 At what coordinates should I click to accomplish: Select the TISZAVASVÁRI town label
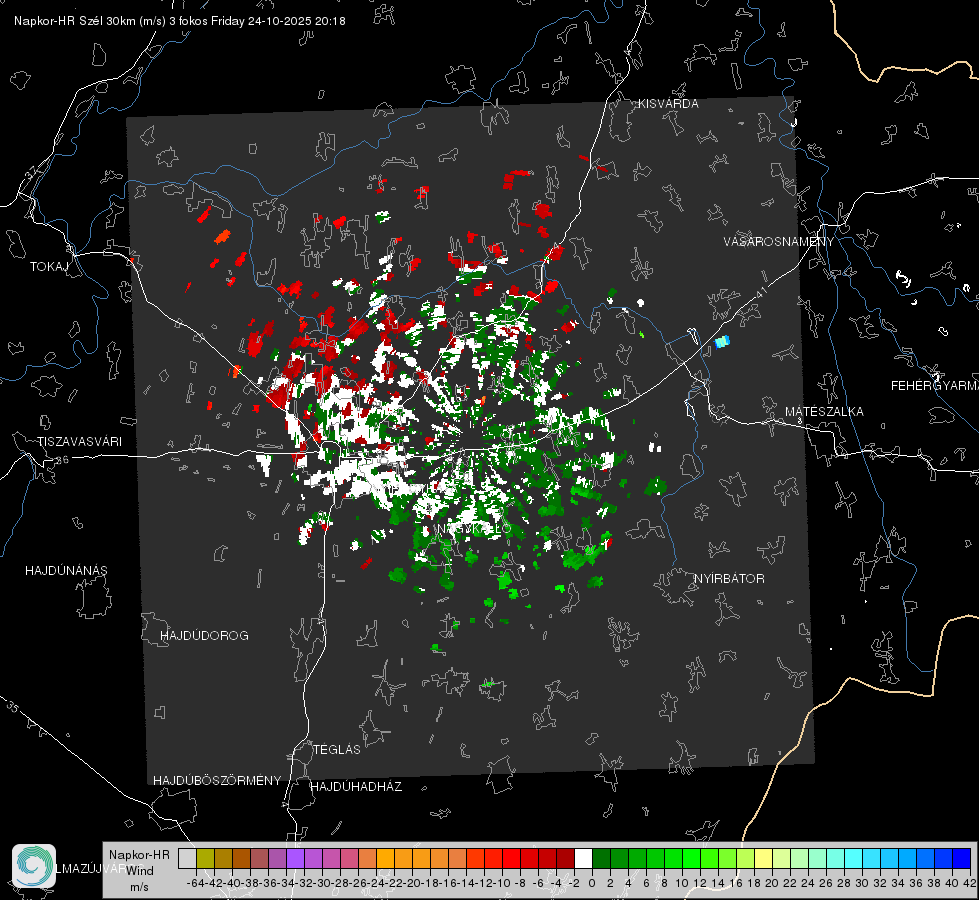click(79, 442)
